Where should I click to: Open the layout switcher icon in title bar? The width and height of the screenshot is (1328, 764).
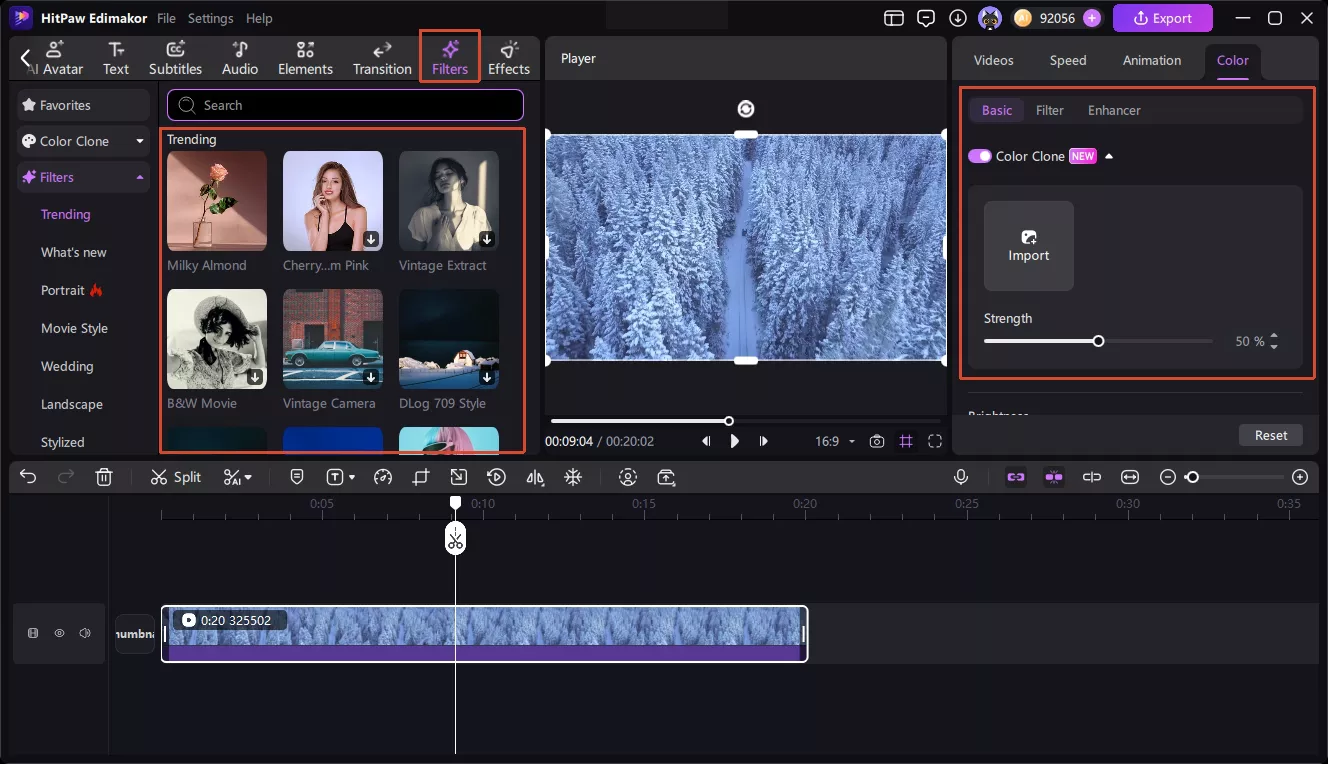pyautogui.click(x=894, y=18)
